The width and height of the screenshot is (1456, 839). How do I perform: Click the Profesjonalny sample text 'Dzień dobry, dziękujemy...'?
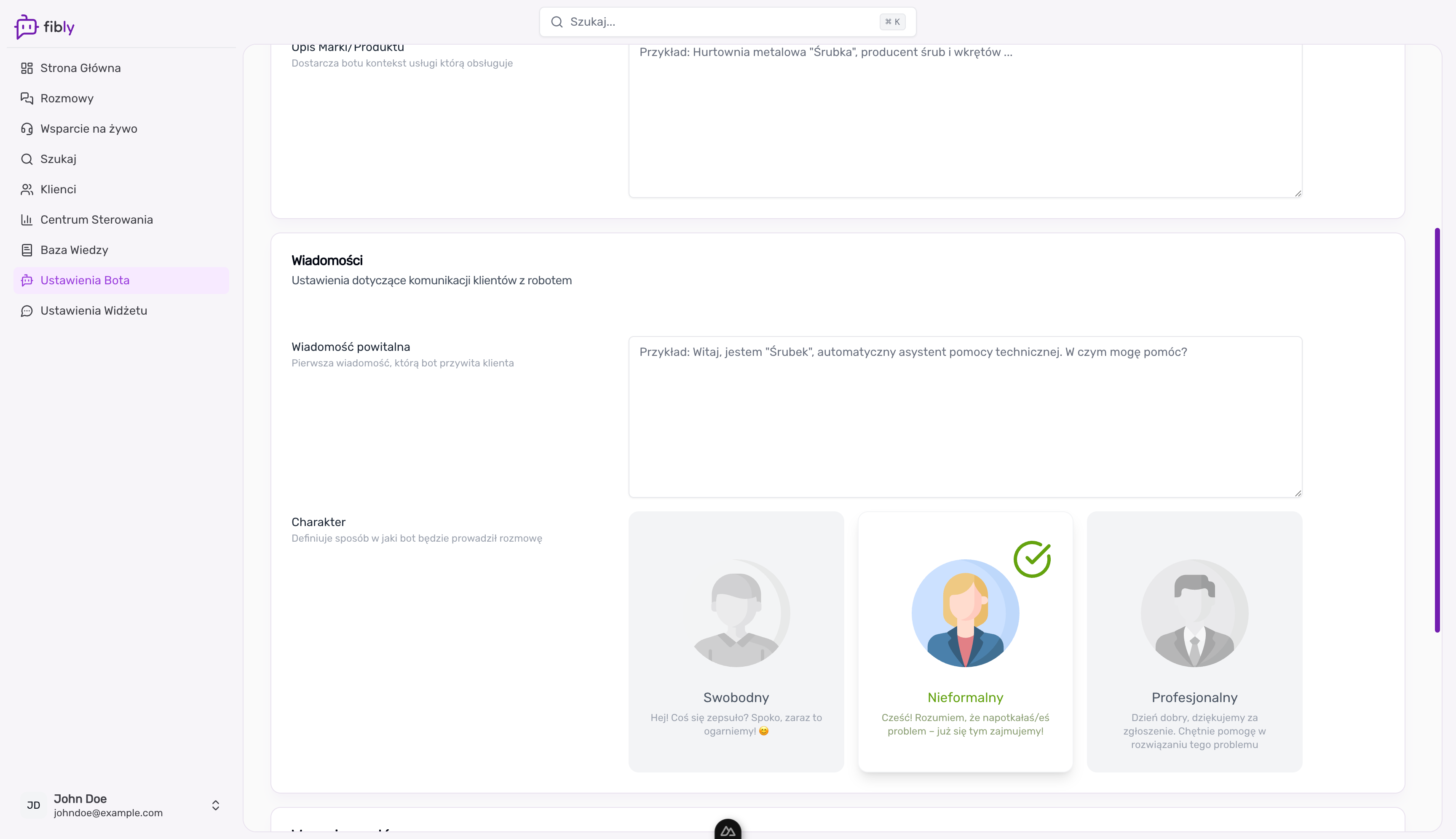1194,731
